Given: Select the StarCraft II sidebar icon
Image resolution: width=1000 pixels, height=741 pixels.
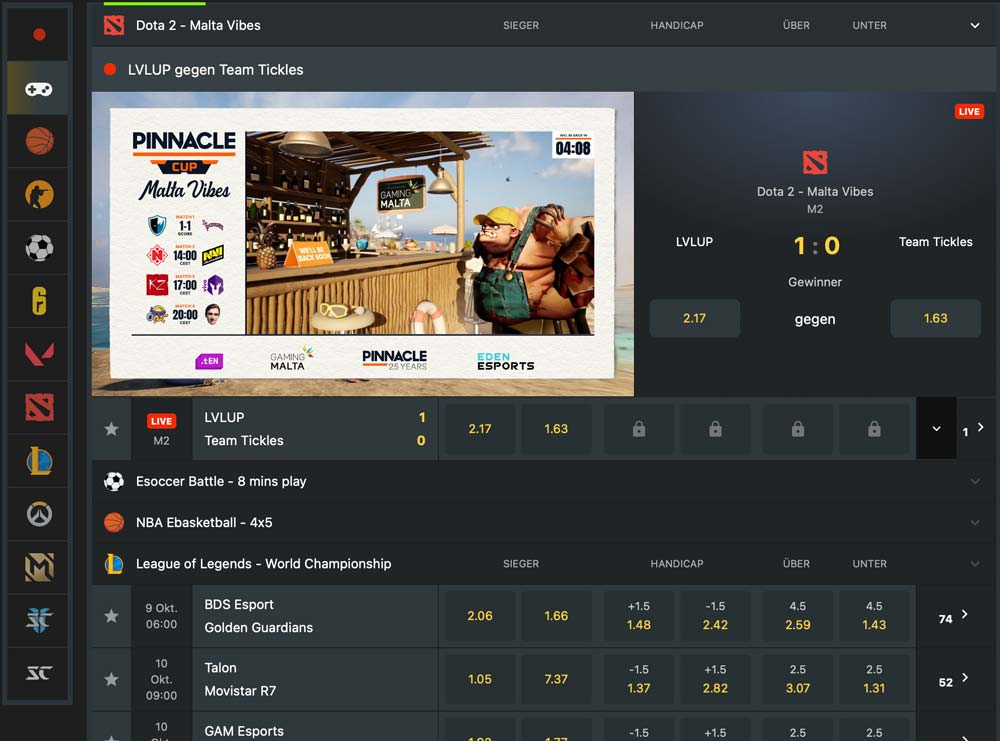Looking at the screenshot, I should coord(36,672).
